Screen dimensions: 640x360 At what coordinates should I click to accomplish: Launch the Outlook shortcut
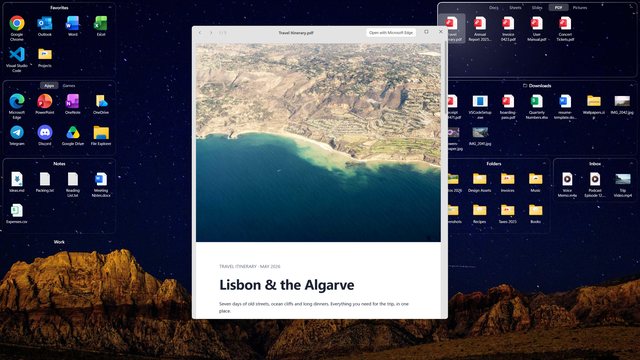pos(44,24)
